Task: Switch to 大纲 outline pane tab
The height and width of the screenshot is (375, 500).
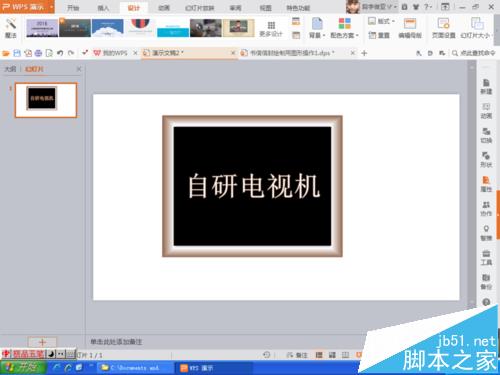Action: click(10, 69)
